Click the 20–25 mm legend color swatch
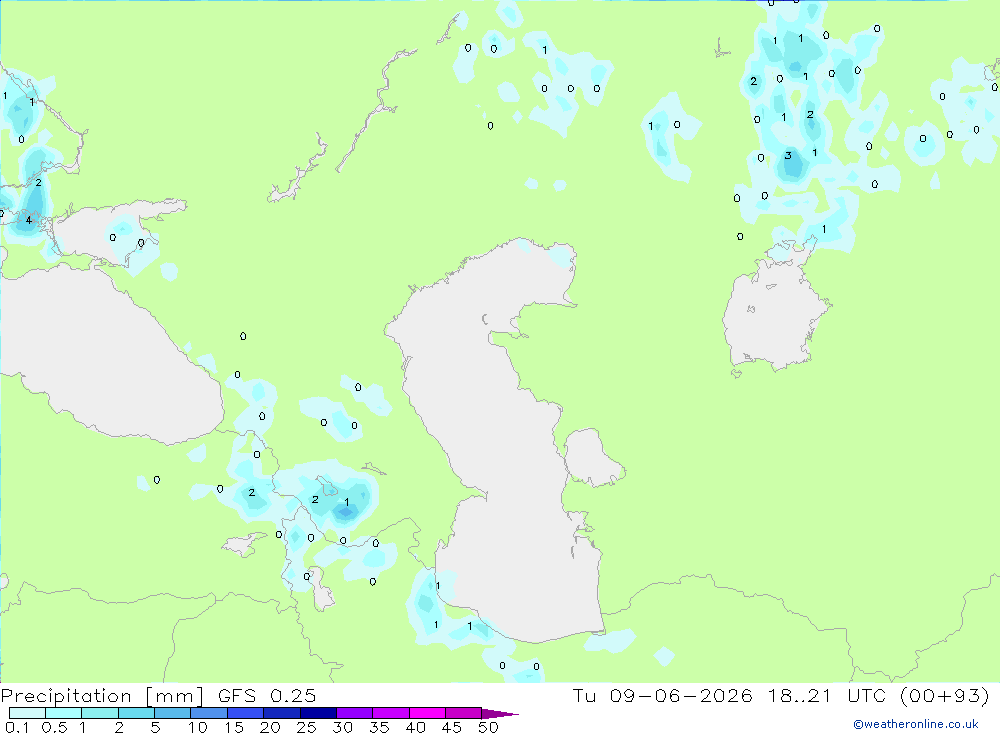The image size is (1000, 733). 282,713
